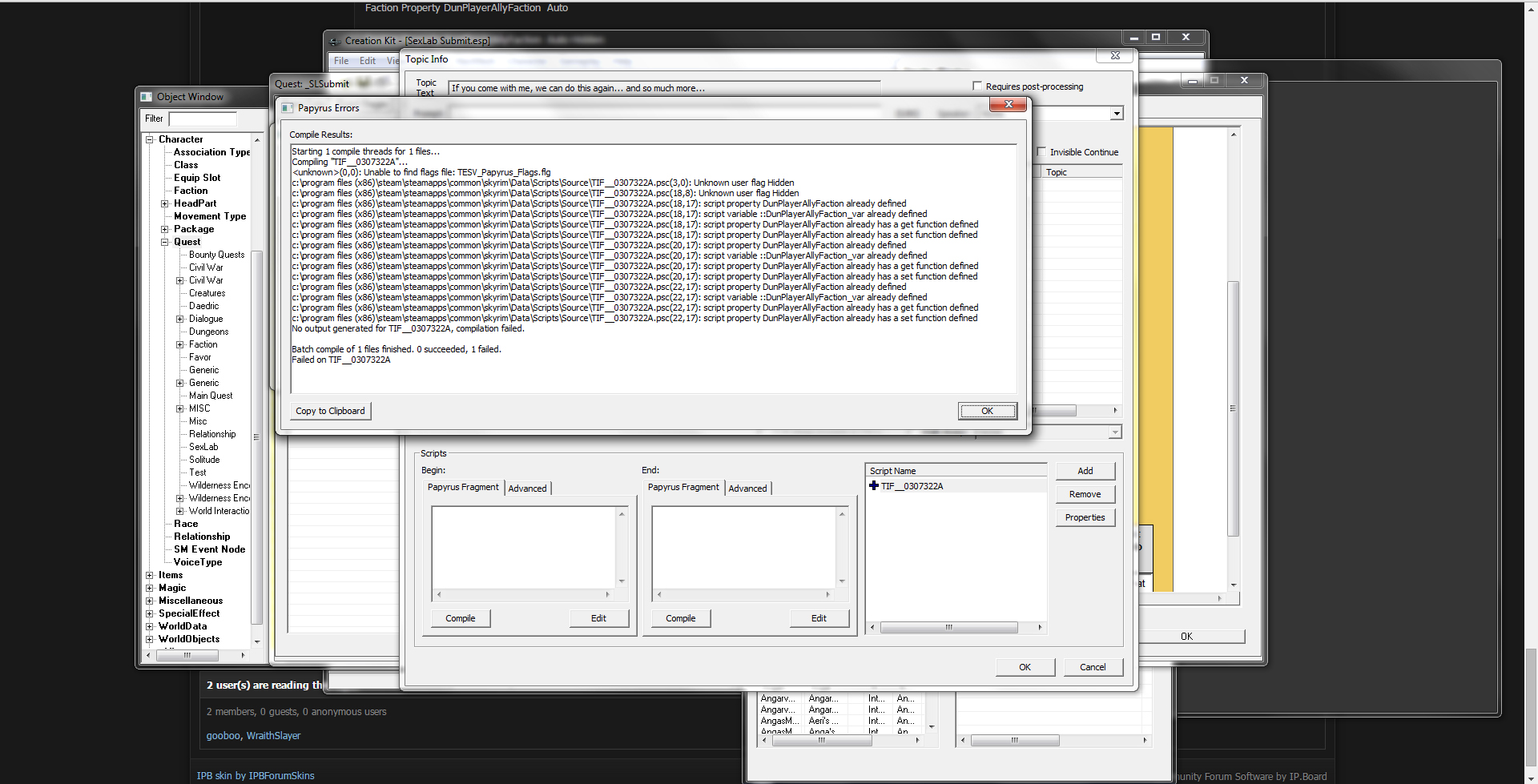The width and height of the screenshot is (1538, 784).
Task: Click the Object Window title icon
Action: tap(147, 96)
